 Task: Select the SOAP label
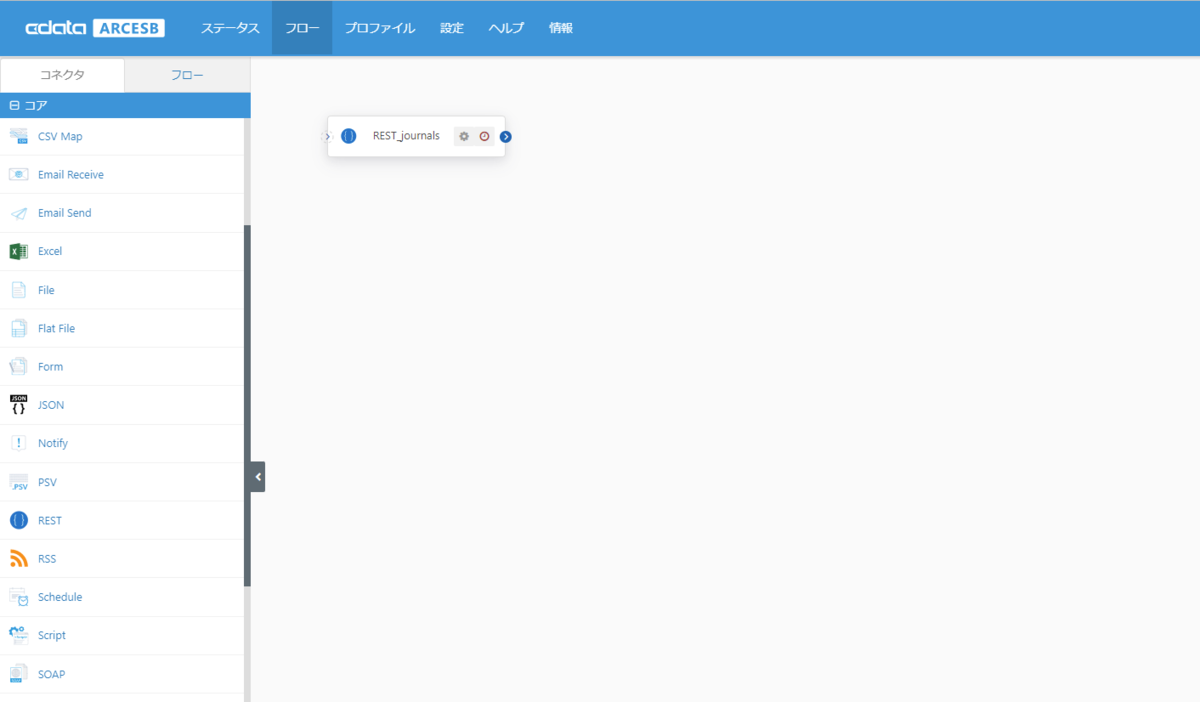pyautogui.click(x=51, y=674)
